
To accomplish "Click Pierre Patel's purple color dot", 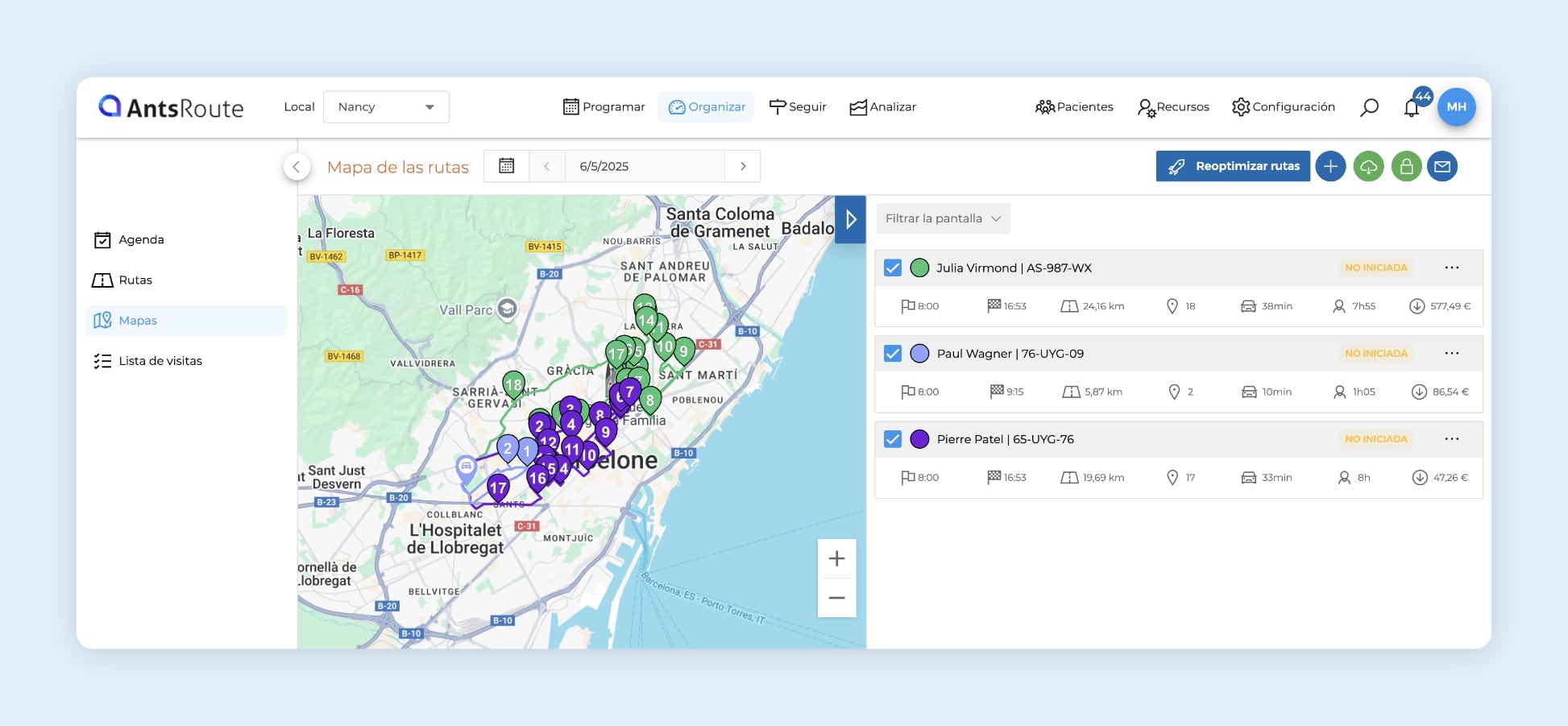I will tap(919, 439).
